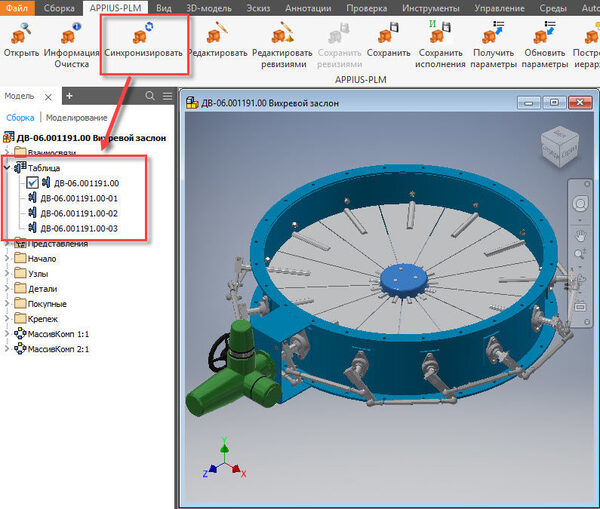Select APPIUS-PLM ribbon tab
Screen dimensions: 600x509
click(x=116, y=8)
